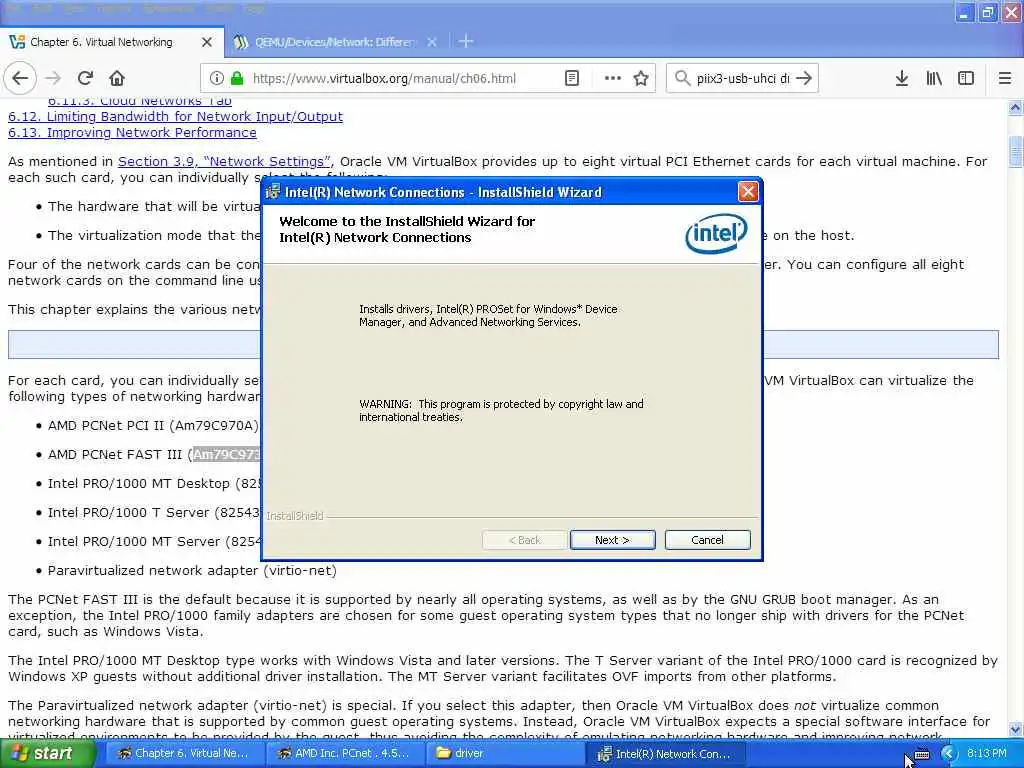Image resolution: width=1024 pixels, height=768 pixels.
Task: Click the Intel logo in the wizard
Action: [x=716, y=233]
